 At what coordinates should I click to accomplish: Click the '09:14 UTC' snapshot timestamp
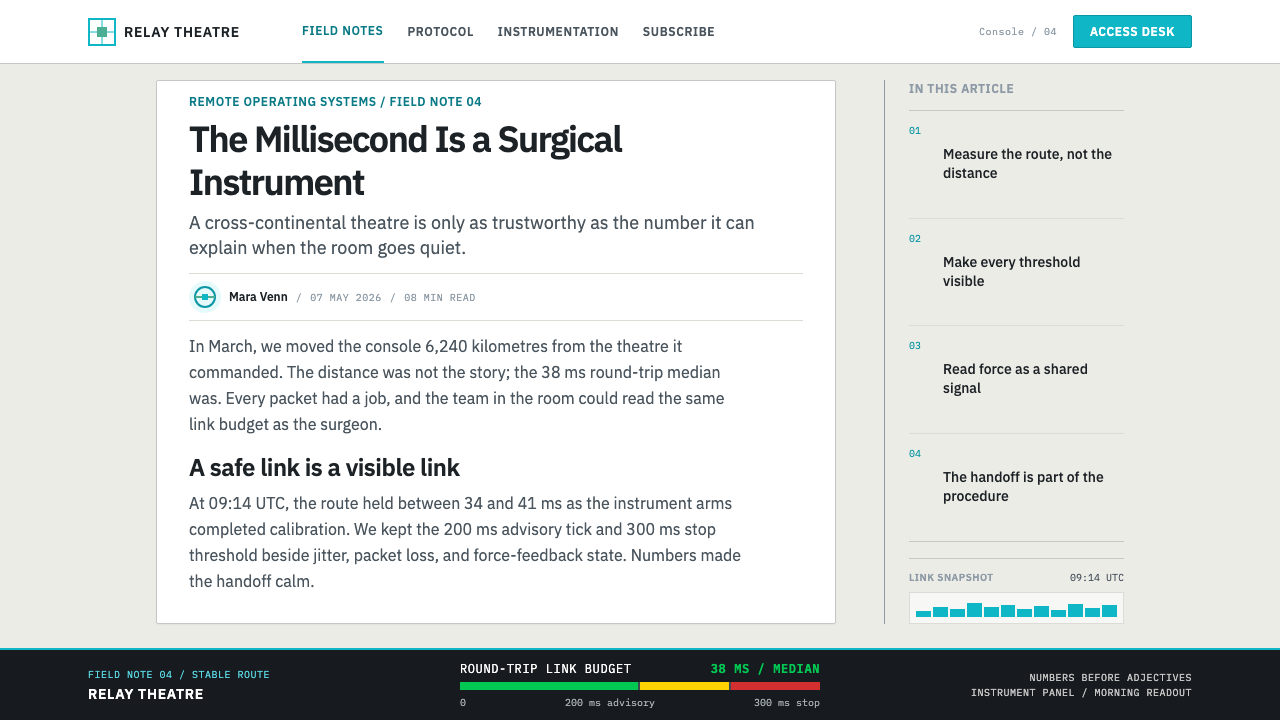(1097, 578)
